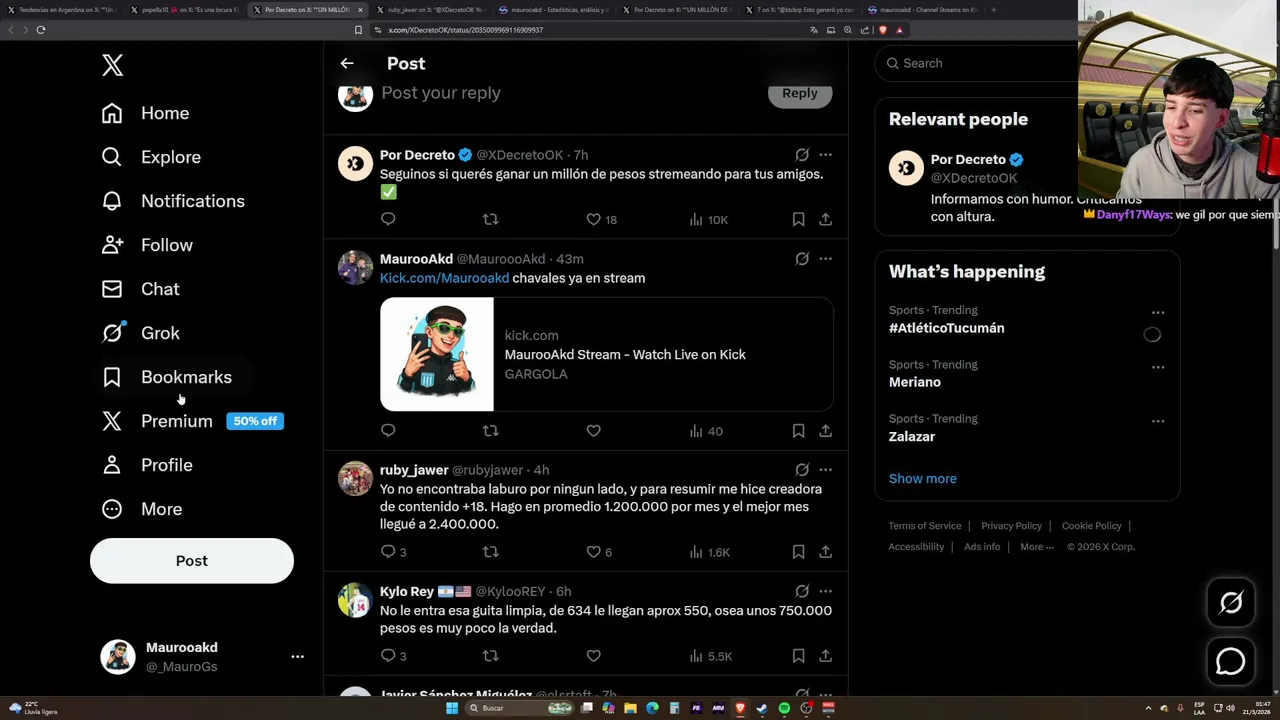Open more options on Kylo Rey post
The width and height of the screenshot is (1280, 720).
point(825,592)
